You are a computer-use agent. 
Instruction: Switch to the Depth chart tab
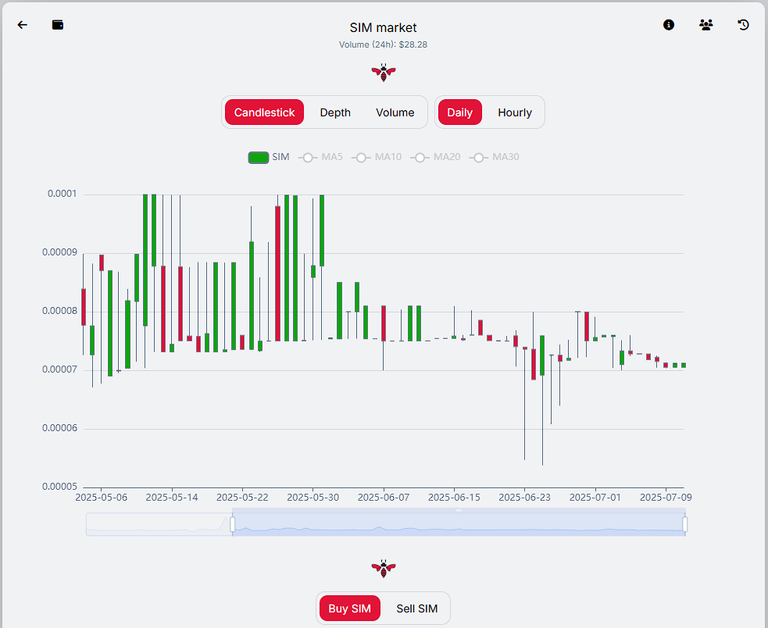(x=335, y=112)
